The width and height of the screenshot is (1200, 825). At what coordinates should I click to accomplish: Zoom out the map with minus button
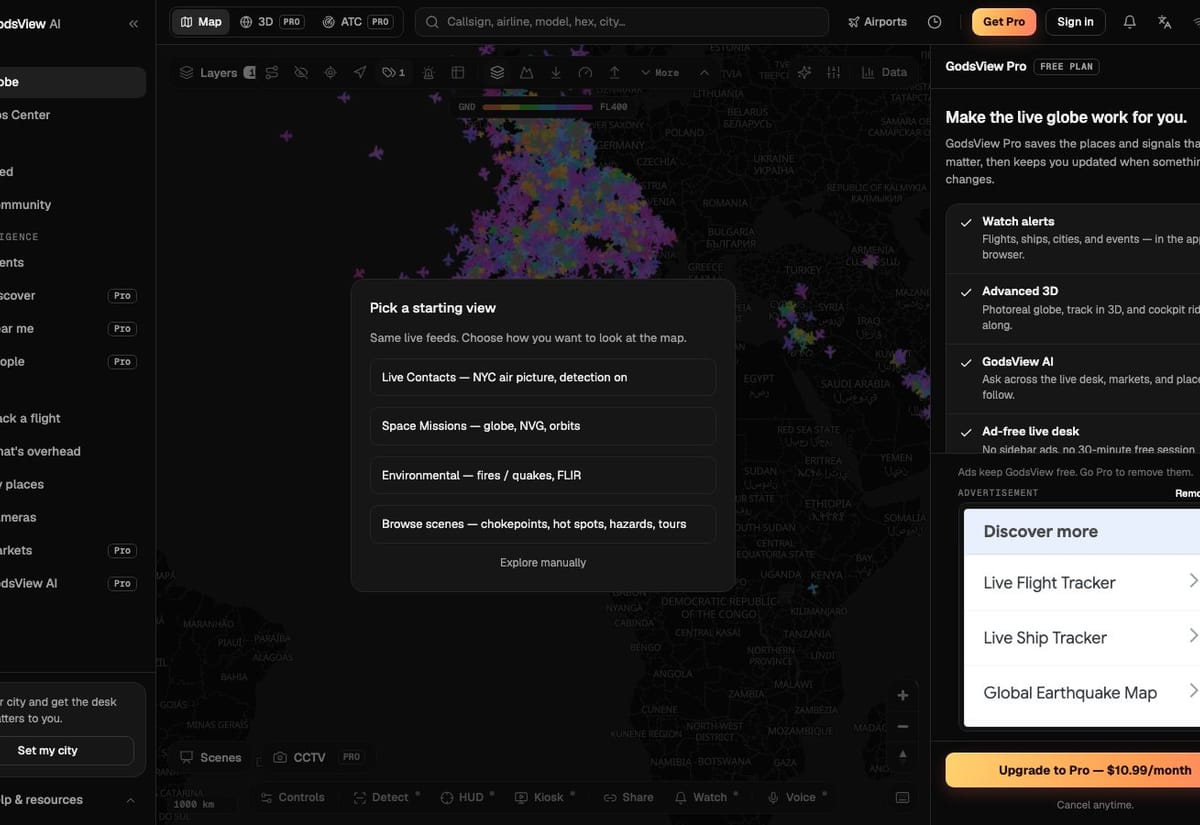(x=903, y=726)
